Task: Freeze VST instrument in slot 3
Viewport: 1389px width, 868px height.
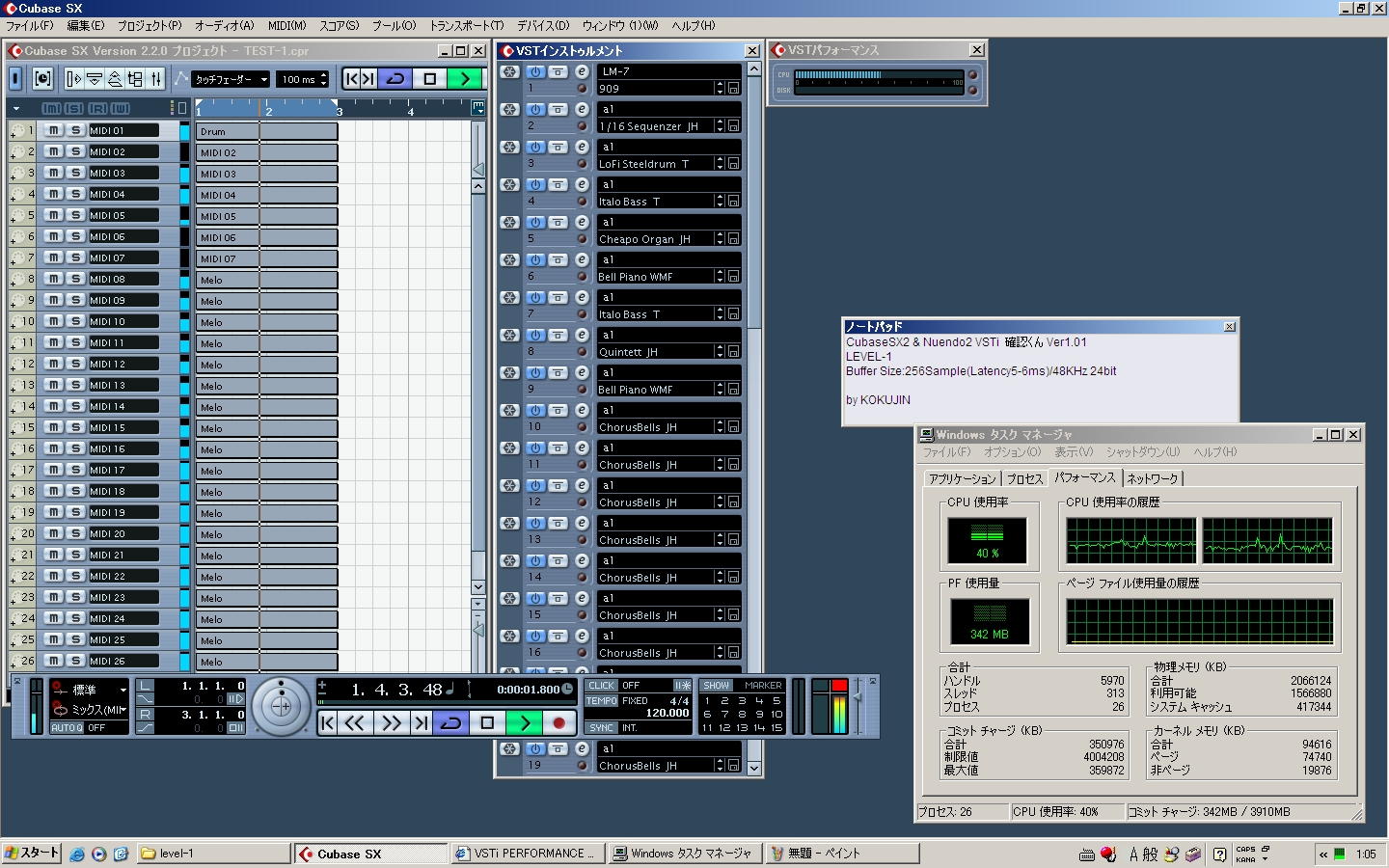Action: [x=509, y=147]
